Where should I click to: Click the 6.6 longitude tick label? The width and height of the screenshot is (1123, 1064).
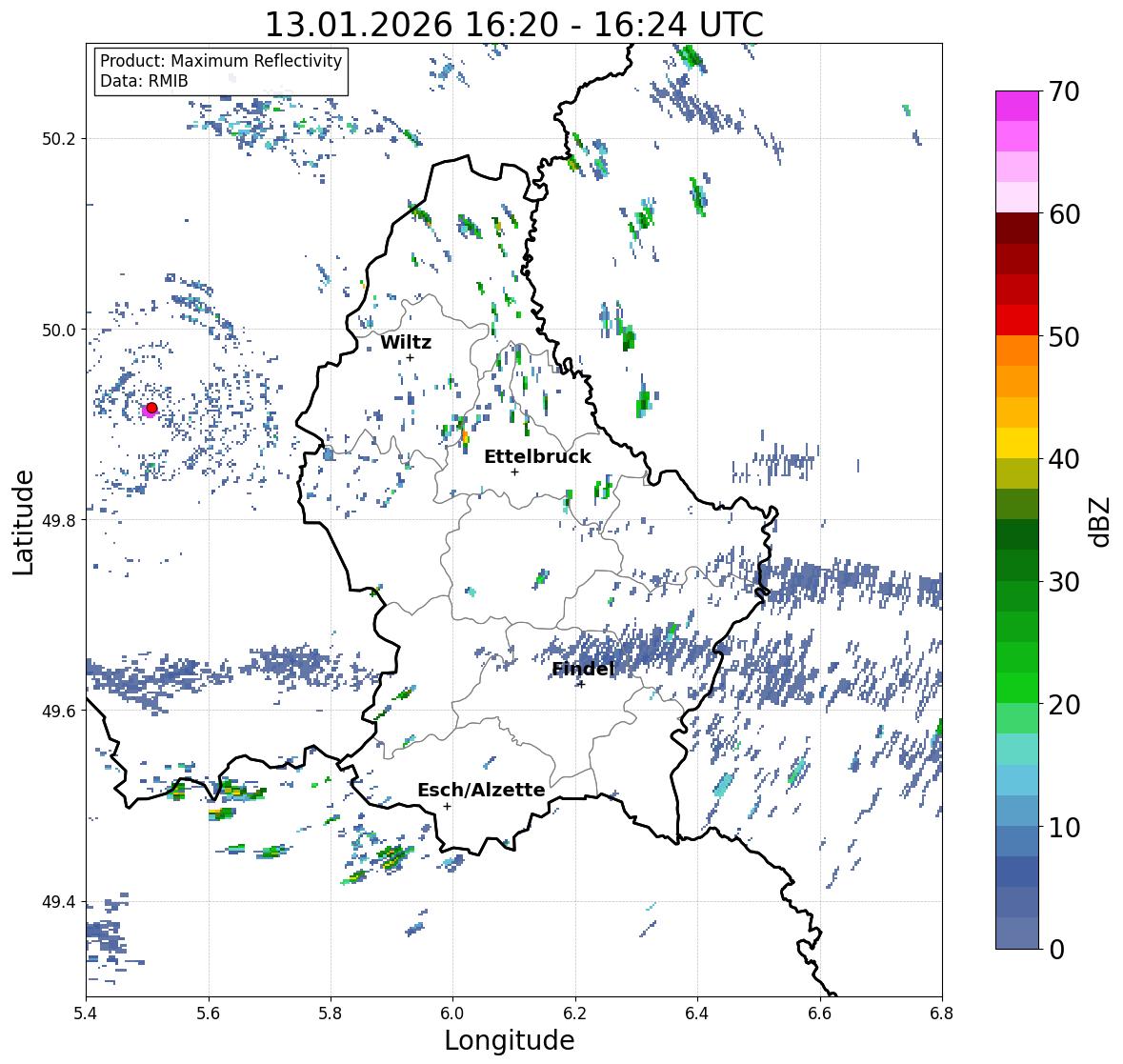coord(820,1014)
